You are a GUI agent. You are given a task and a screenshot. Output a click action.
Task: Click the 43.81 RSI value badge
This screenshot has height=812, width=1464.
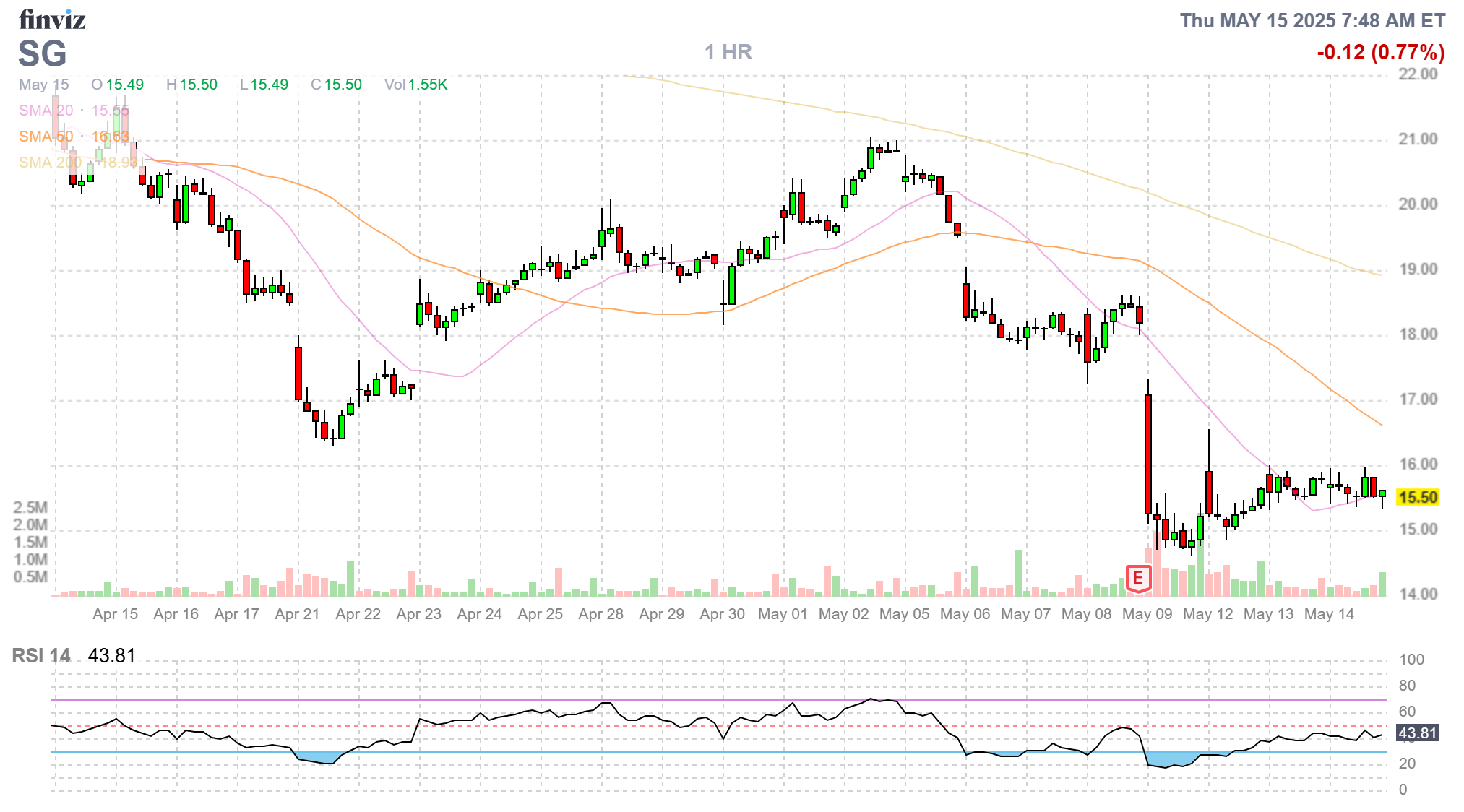tap(1418, 733)
